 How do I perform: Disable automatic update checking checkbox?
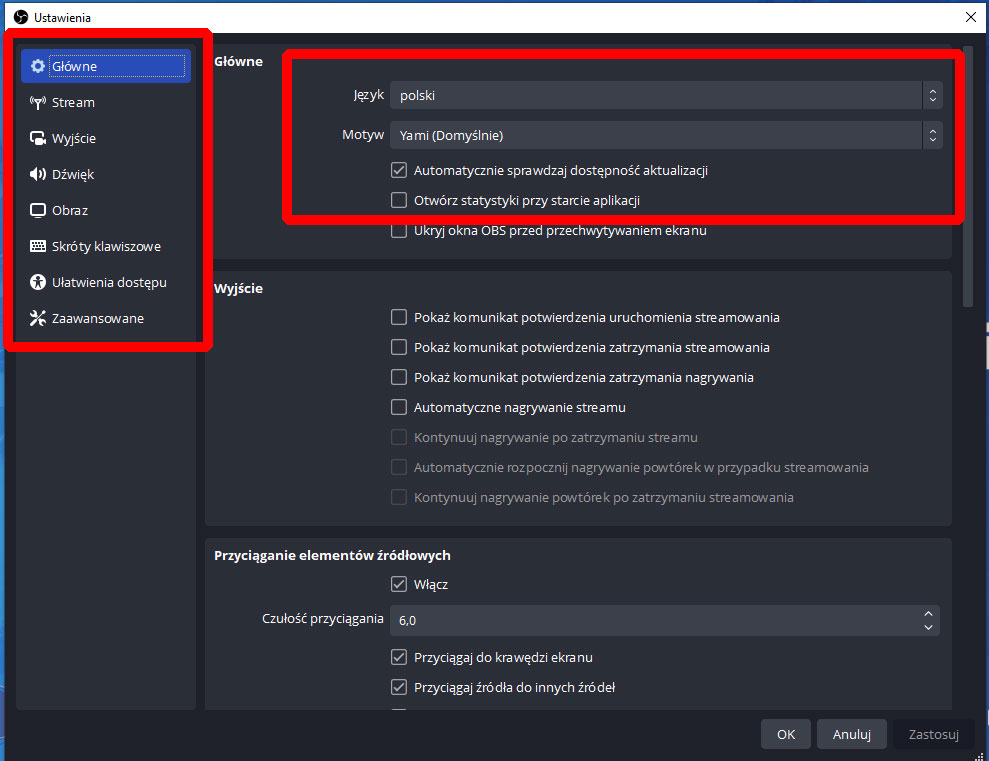pyautogui.click(x=399, y=171)
